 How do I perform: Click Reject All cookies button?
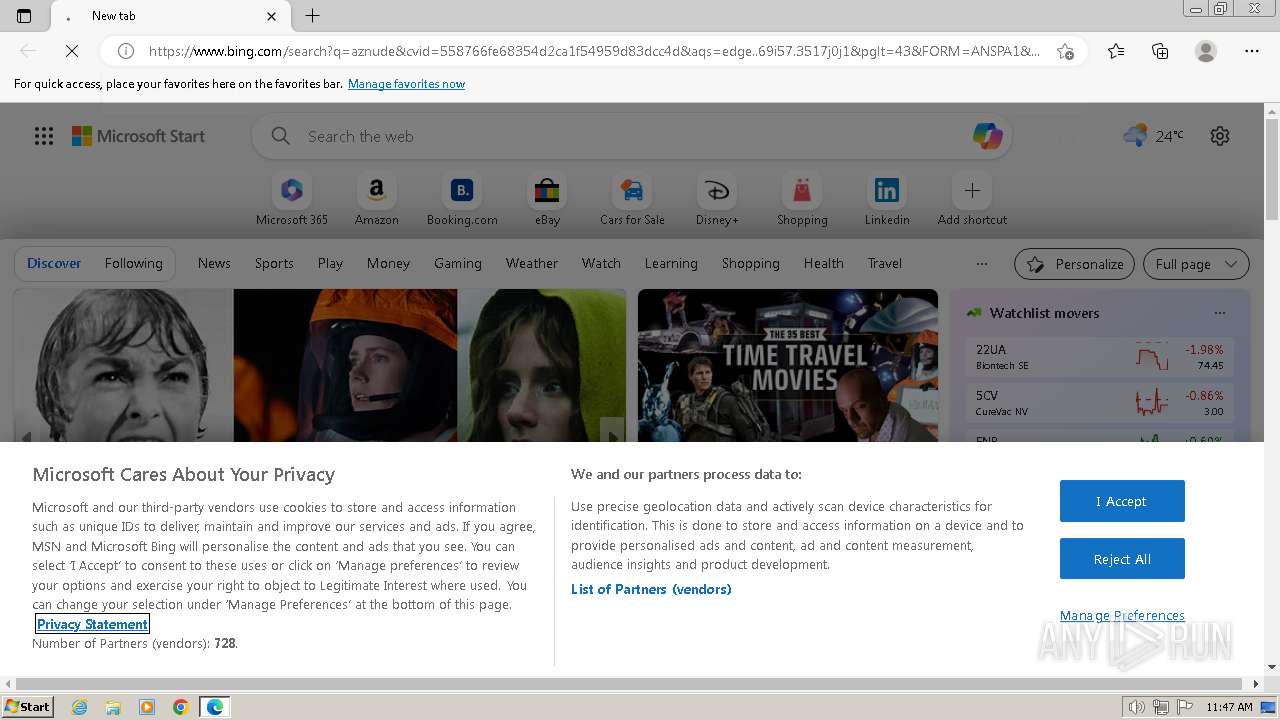[1122, 559]
